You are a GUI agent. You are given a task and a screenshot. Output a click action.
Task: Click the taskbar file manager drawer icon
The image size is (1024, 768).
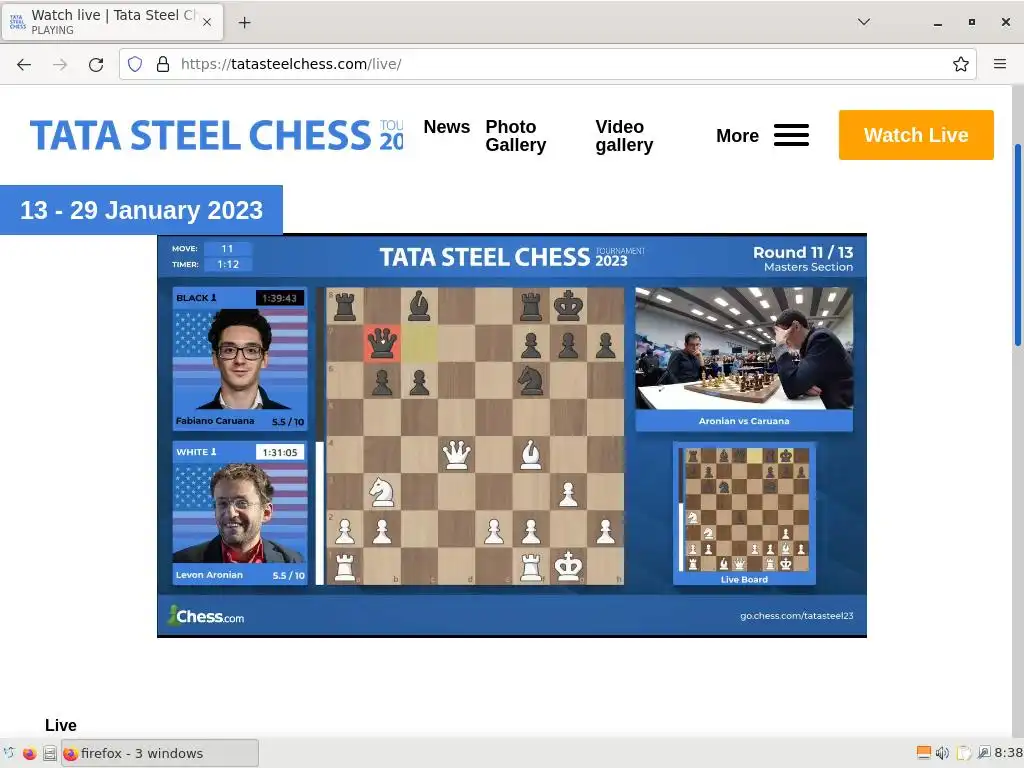coord(50,754)
